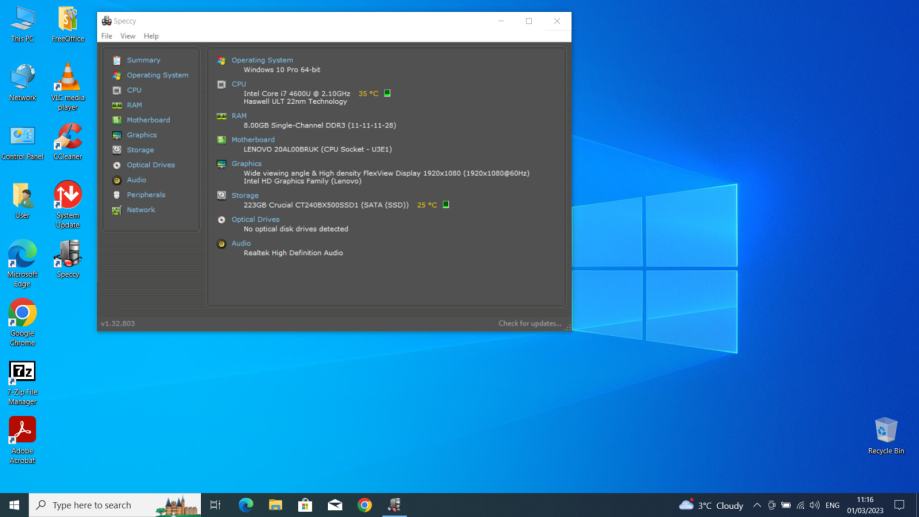Open Peripherals section in sidebar
This screenshot has height=517, width=919.
[x=145, y=195]
